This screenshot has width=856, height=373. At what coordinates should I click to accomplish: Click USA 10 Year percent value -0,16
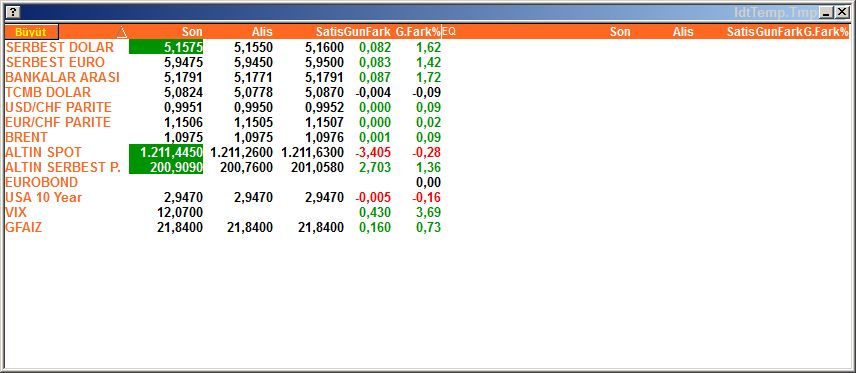click(x=427, y=197)
